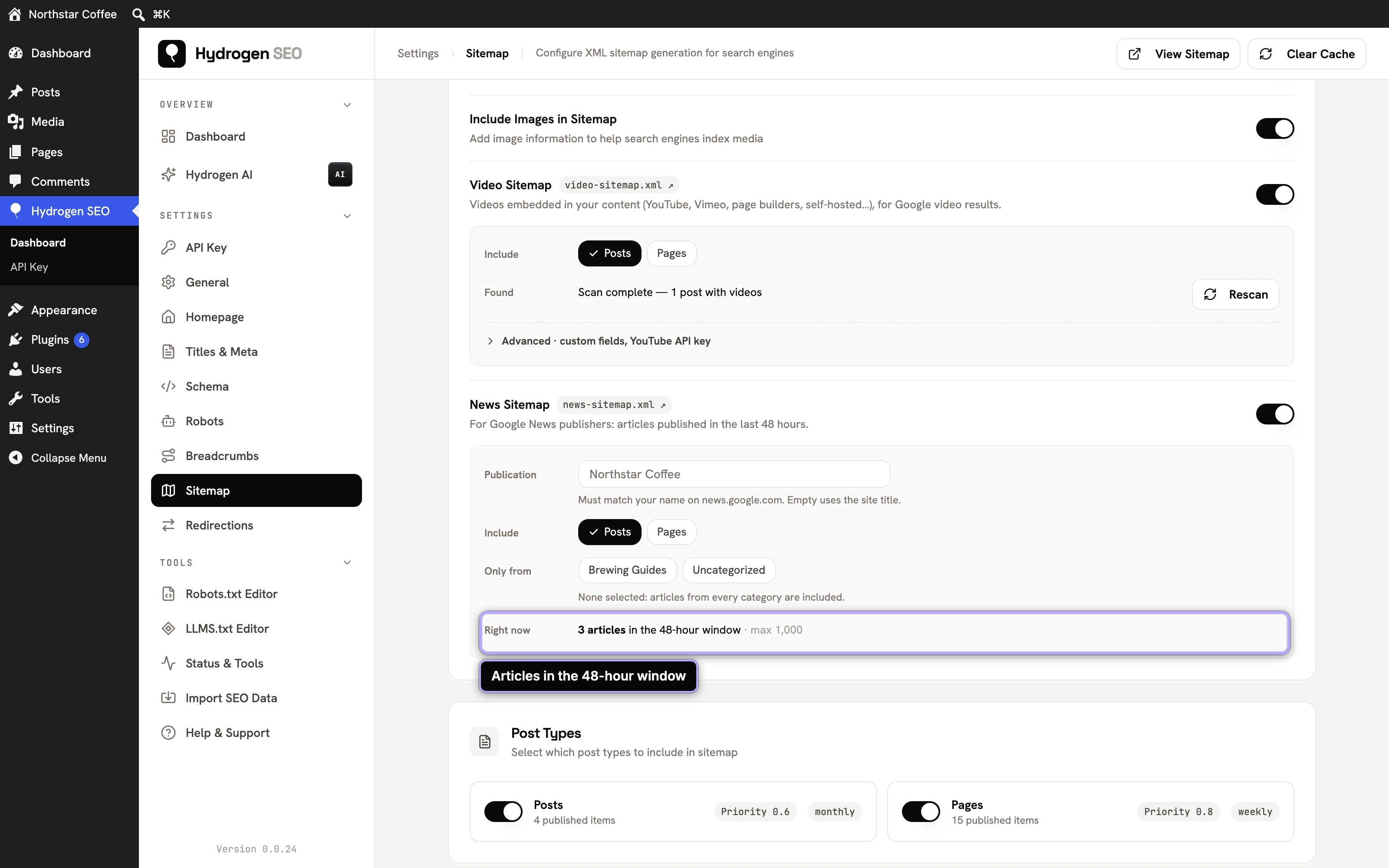Click the Appearance brush icon

tap(16, 310)
